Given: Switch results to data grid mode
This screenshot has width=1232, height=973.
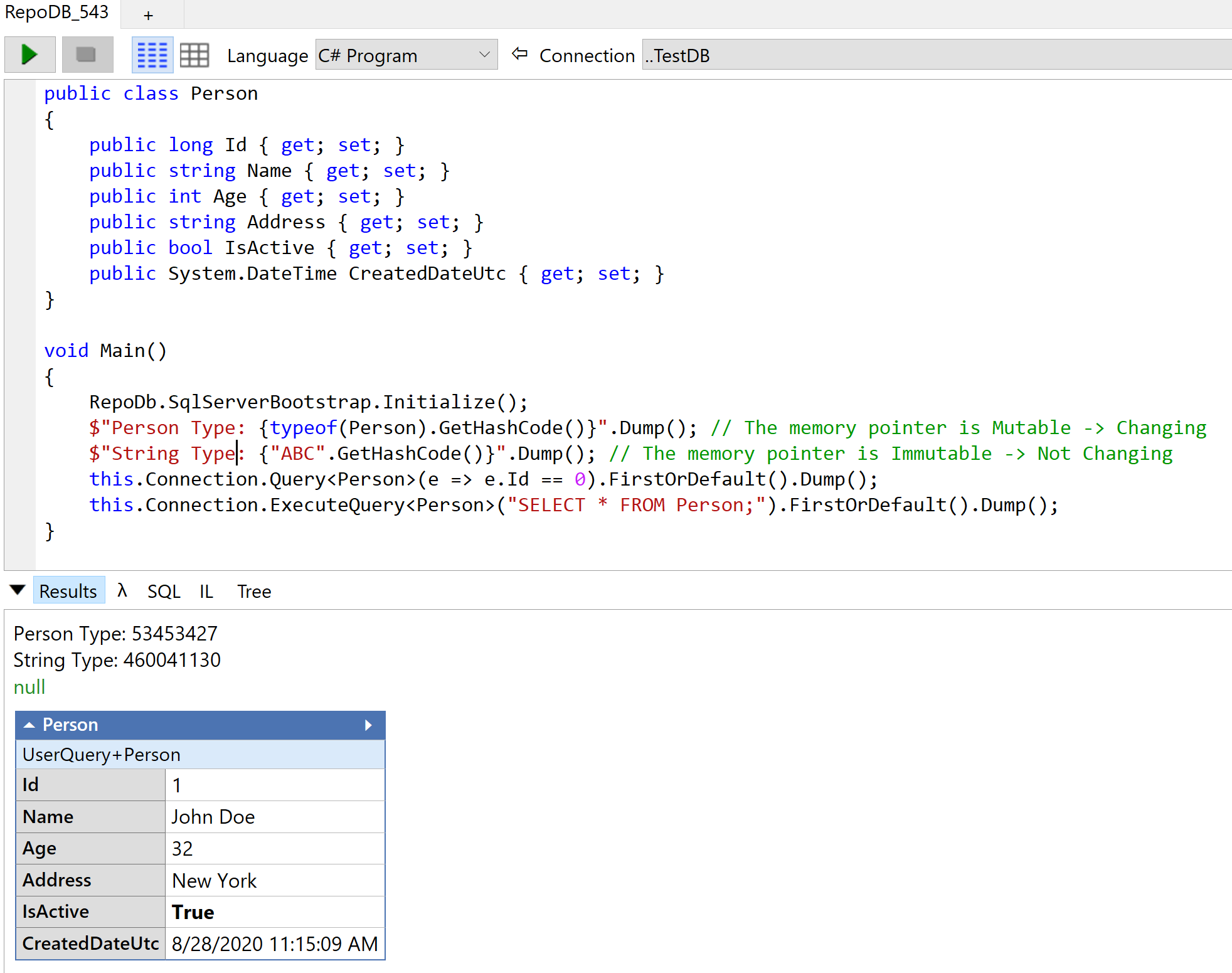Looking at the screenshot, I should (x=194, y=54).
